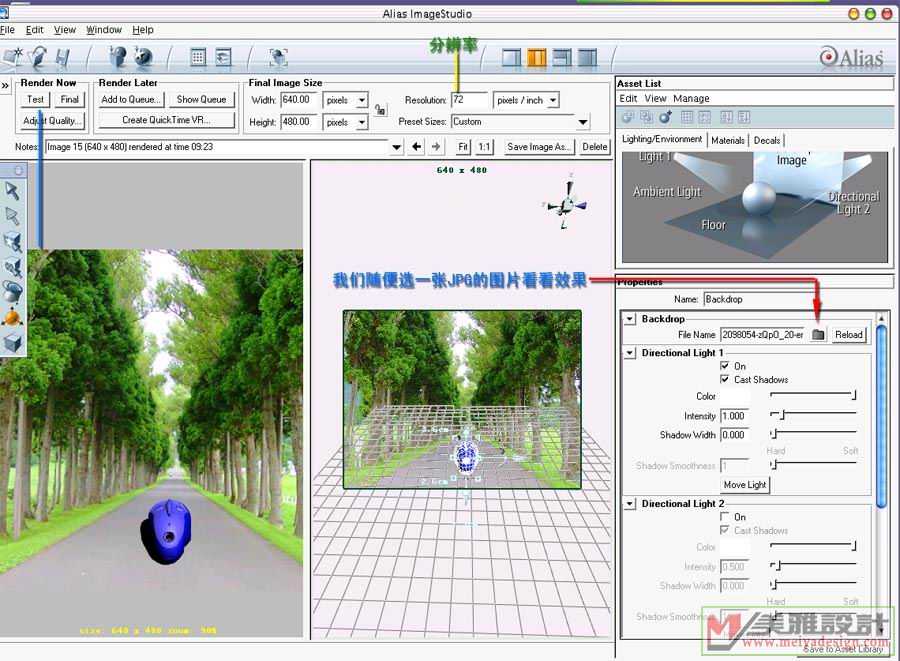The image size is (900, 661).
Task: Open Width units dropdown
Action: tap(362, 100)
